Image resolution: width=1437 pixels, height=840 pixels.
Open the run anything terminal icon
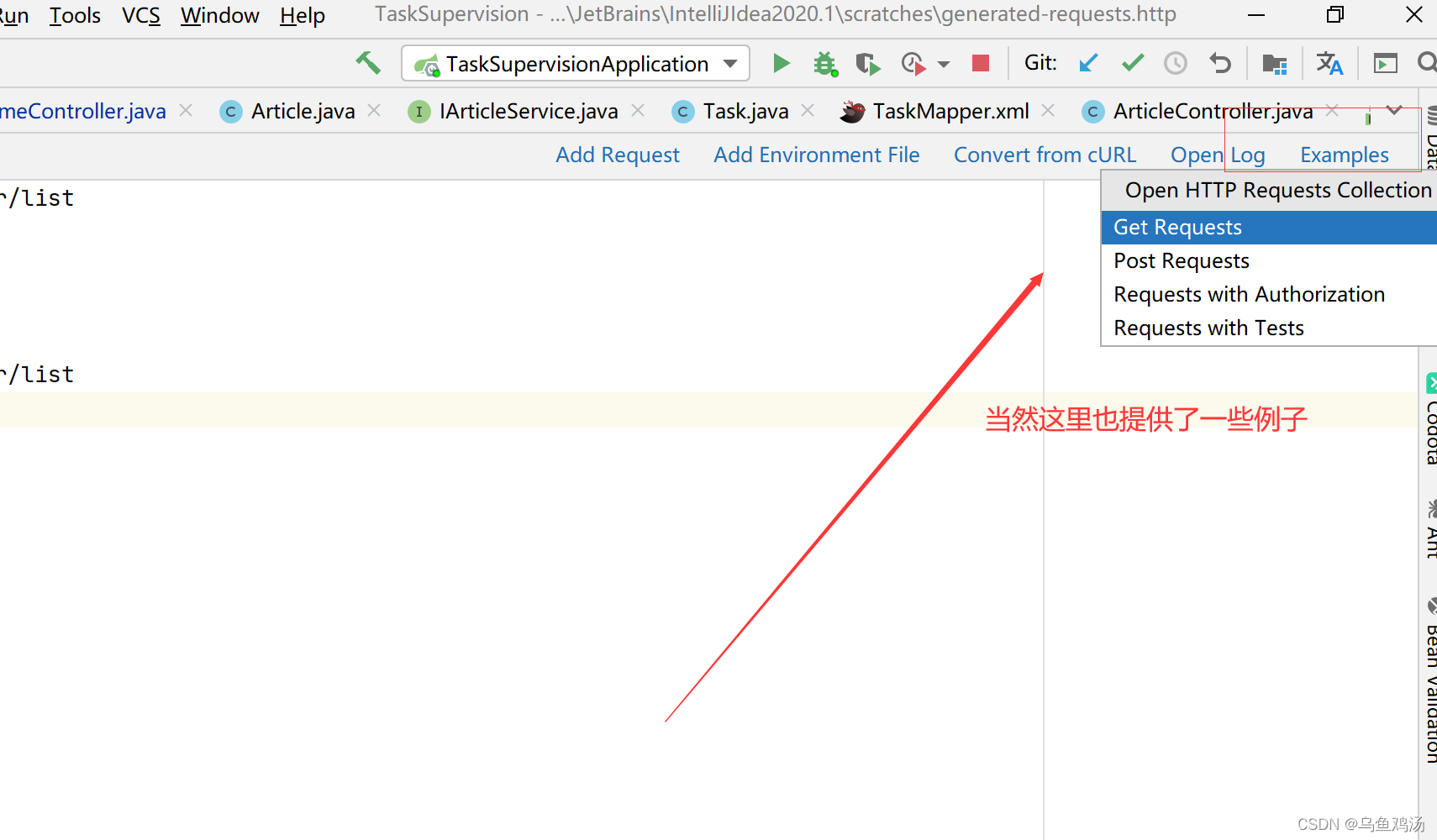coord(1385,63)
